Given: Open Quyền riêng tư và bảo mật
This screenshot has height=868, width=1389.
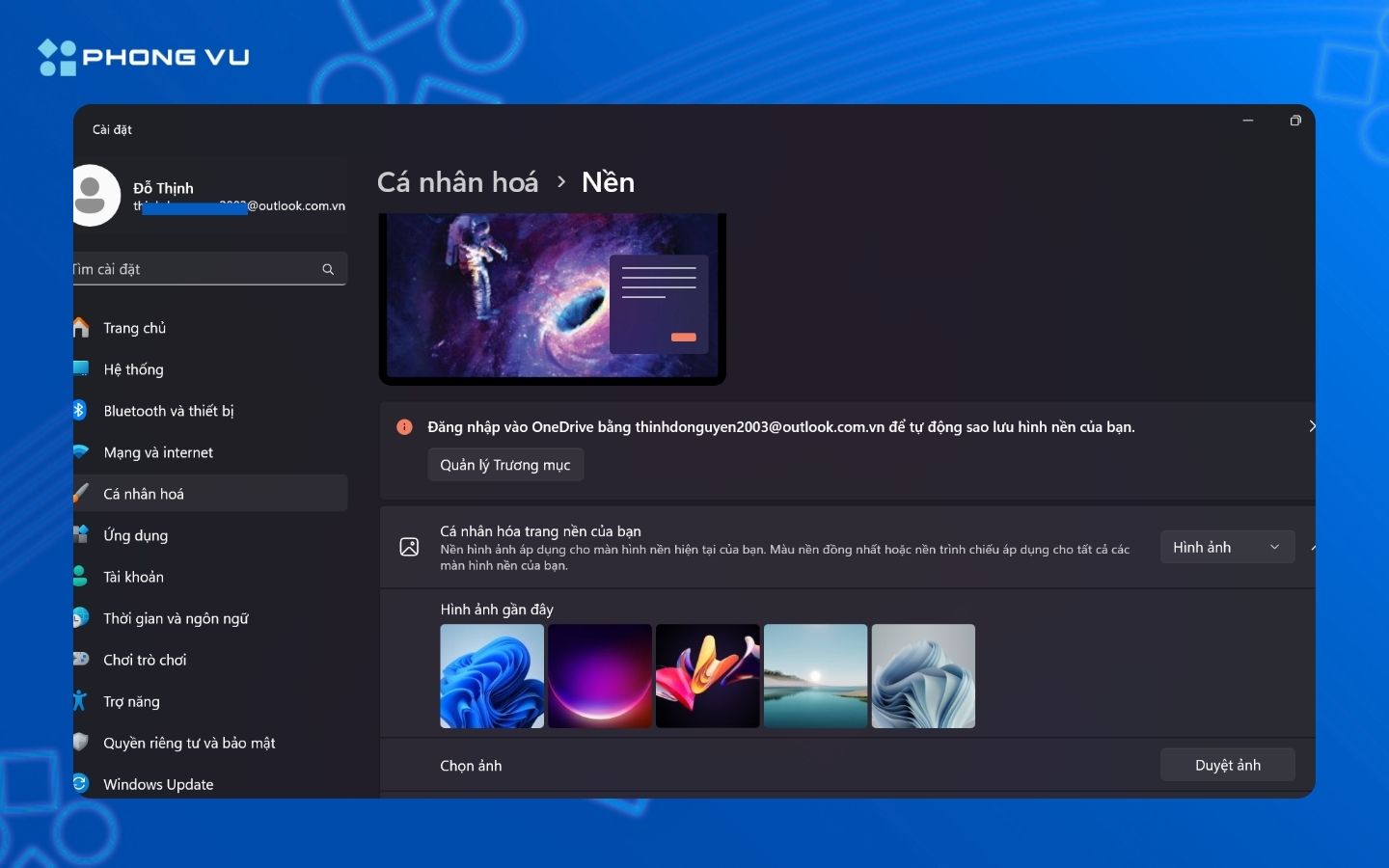Looking at the screenshot, I should pyautogui.click(x=190, y=743).
